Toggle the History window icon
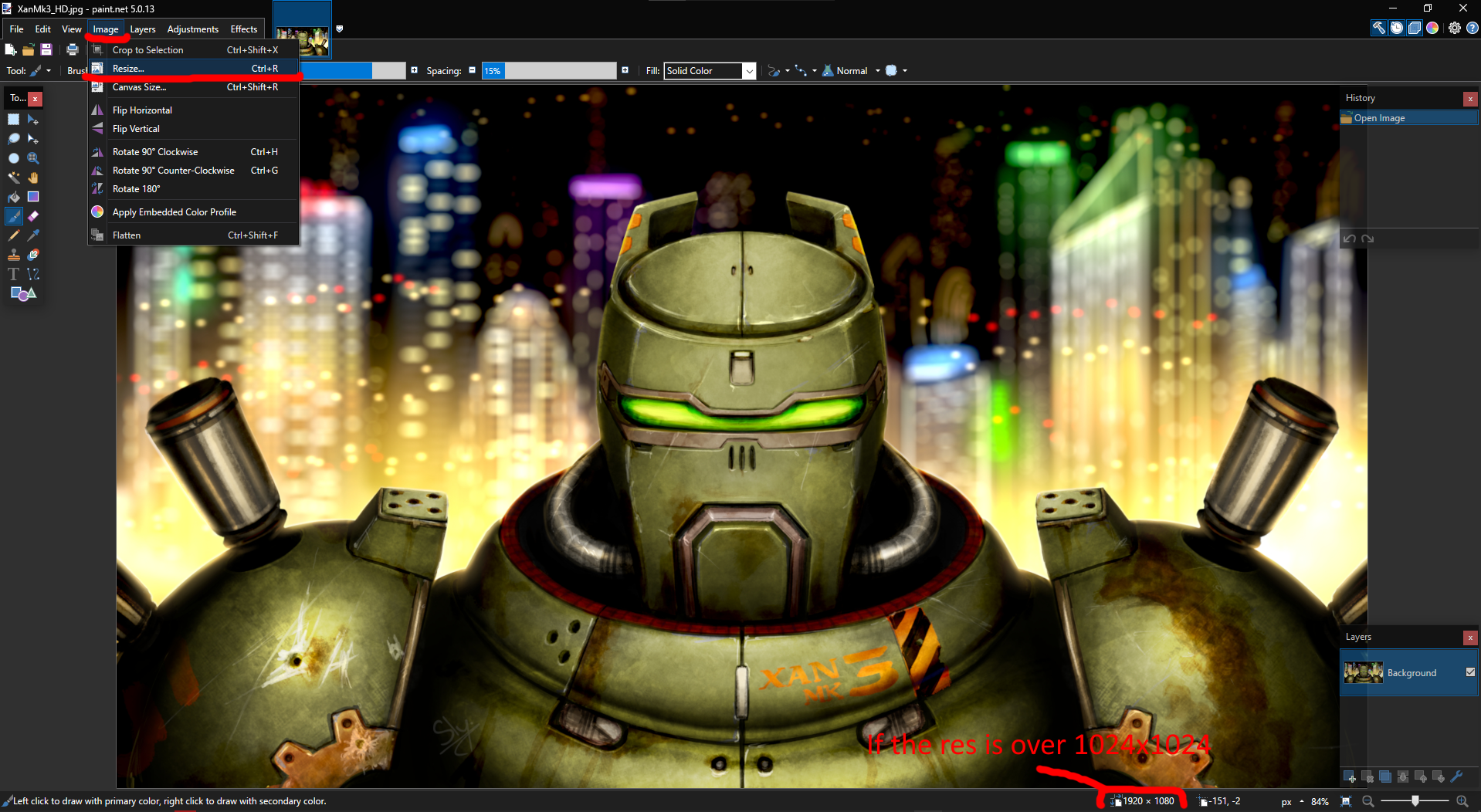The height and width of the screenshot is (812, 1481). click(1397, 28)
